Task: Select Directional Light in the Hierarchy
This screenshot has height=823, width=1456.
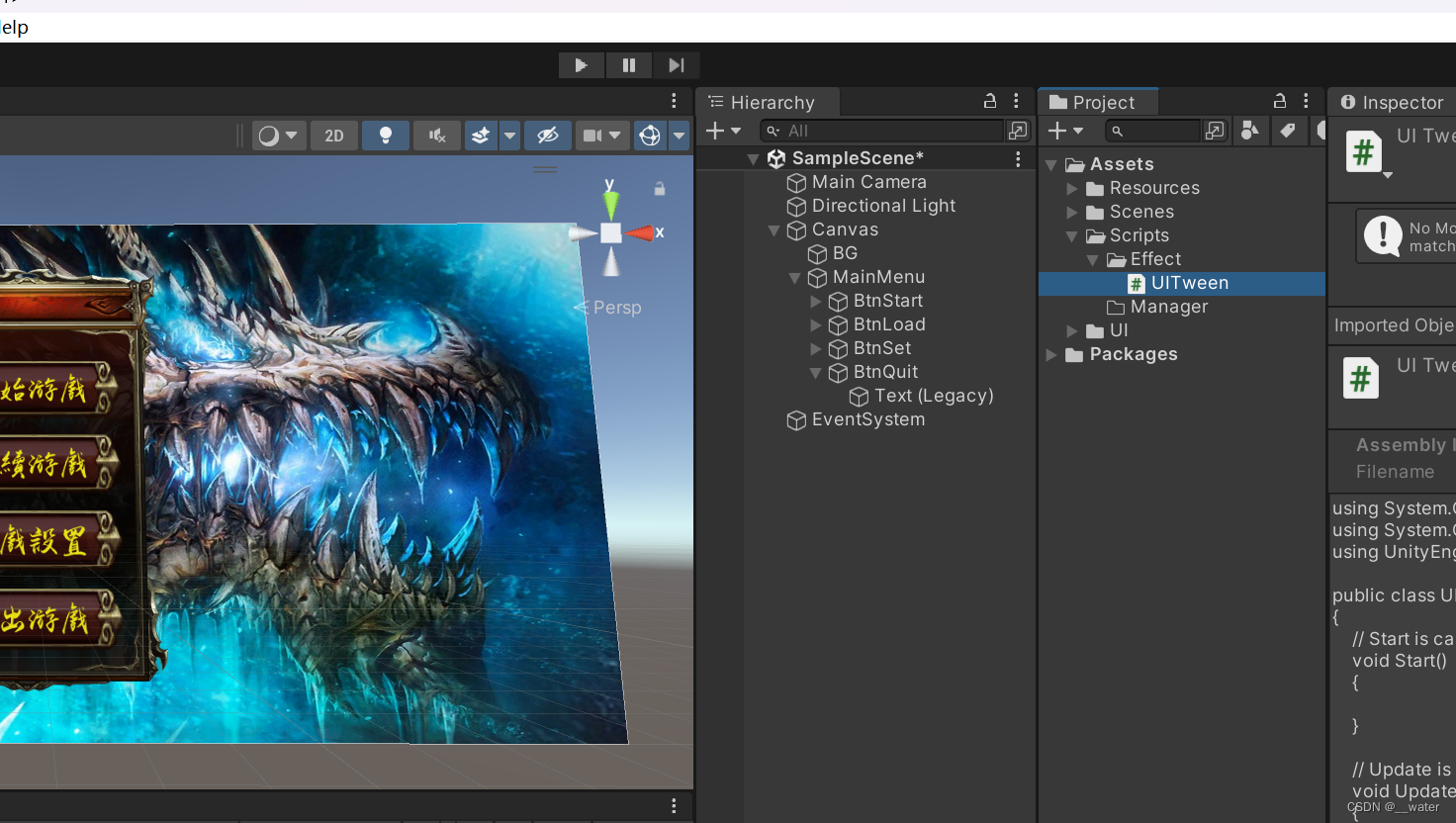Action: click(883, 206)
